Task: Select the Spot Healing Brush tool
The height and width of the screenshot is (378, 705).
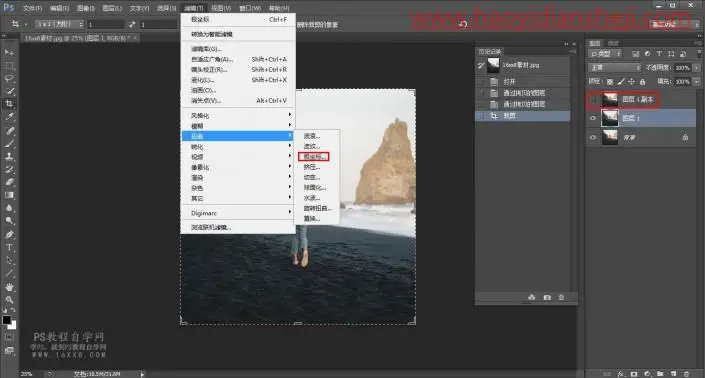Action: (x=9, y=131)
